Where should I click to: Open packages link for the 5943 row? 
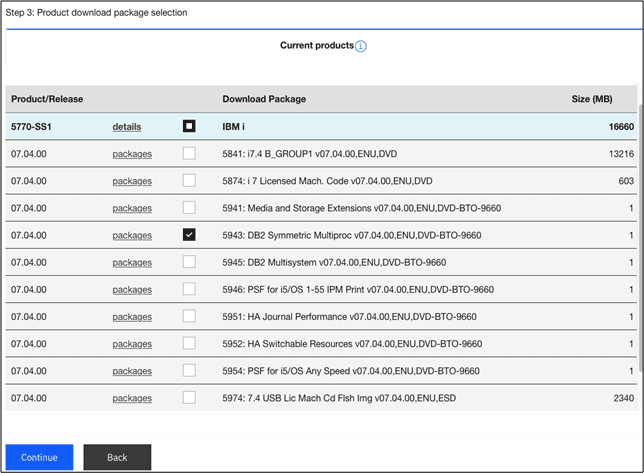coord(132,235)
